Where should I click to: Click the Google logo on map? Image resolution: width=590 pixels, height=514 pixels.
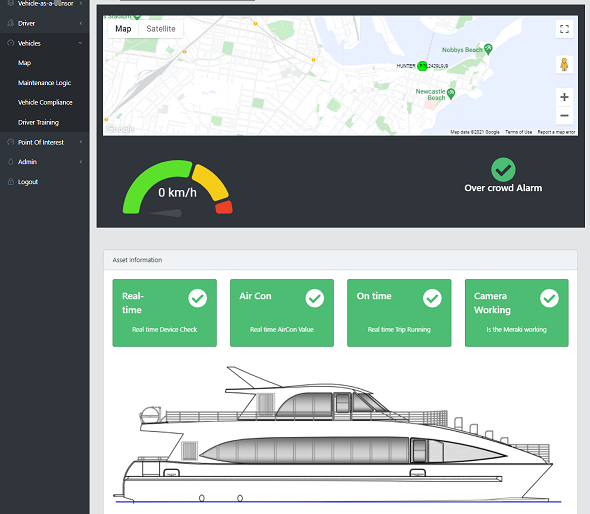[x=120, y=129]
